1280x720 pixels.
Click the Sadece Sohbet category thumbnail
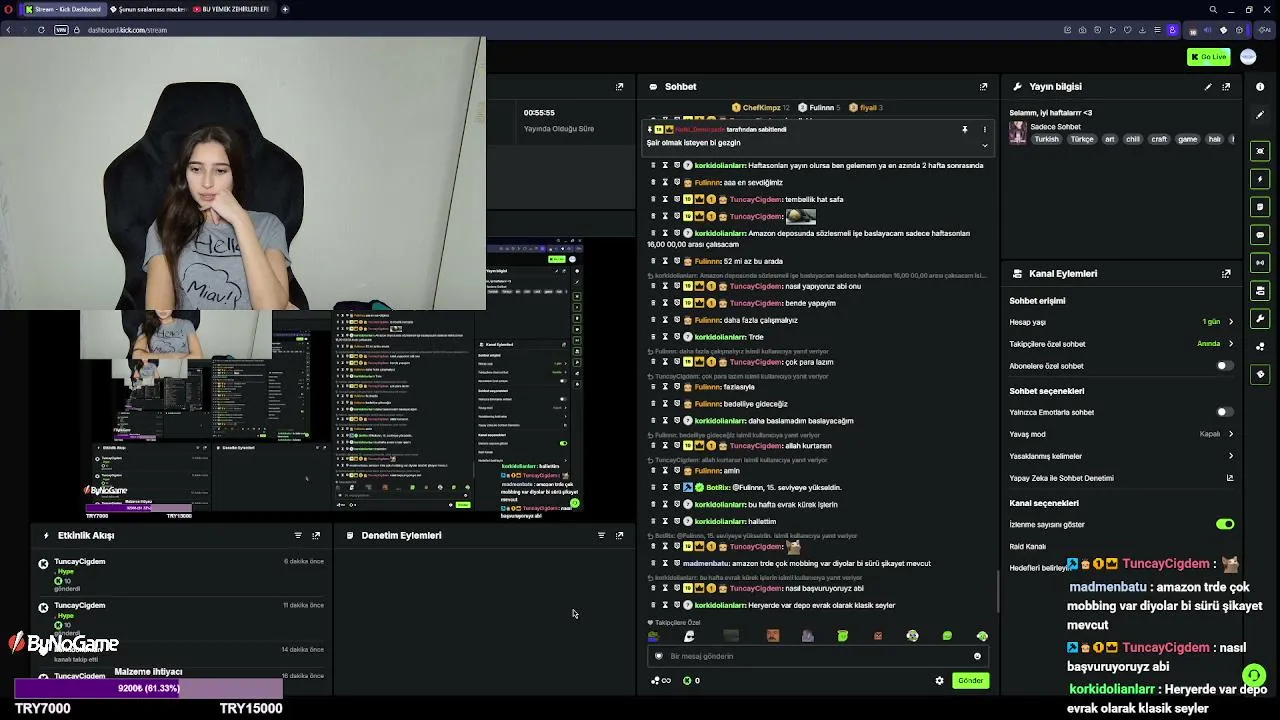click(1017, 133)
